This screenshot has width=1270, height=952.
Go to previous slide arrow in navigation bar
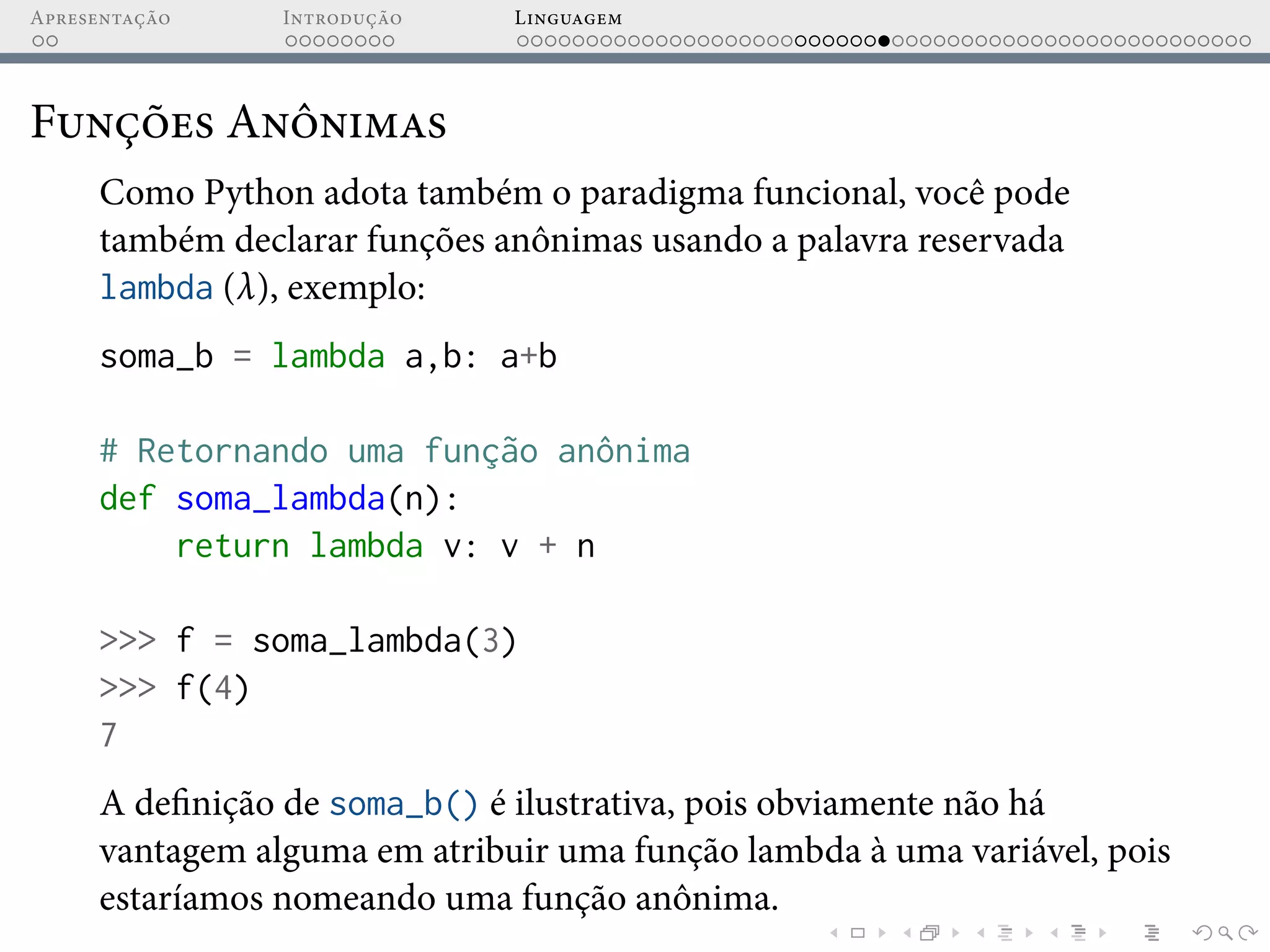pos(835,933)
